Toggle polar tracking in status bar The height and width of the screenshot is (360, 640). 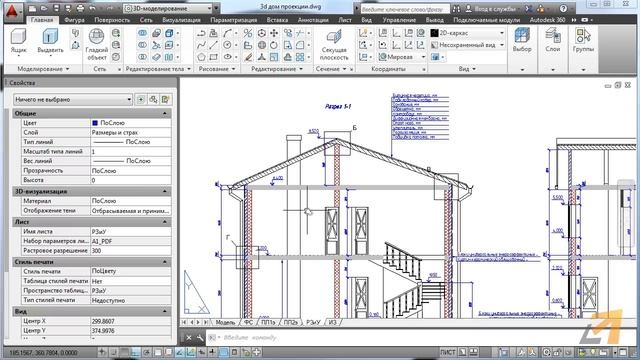pos(146,352)
